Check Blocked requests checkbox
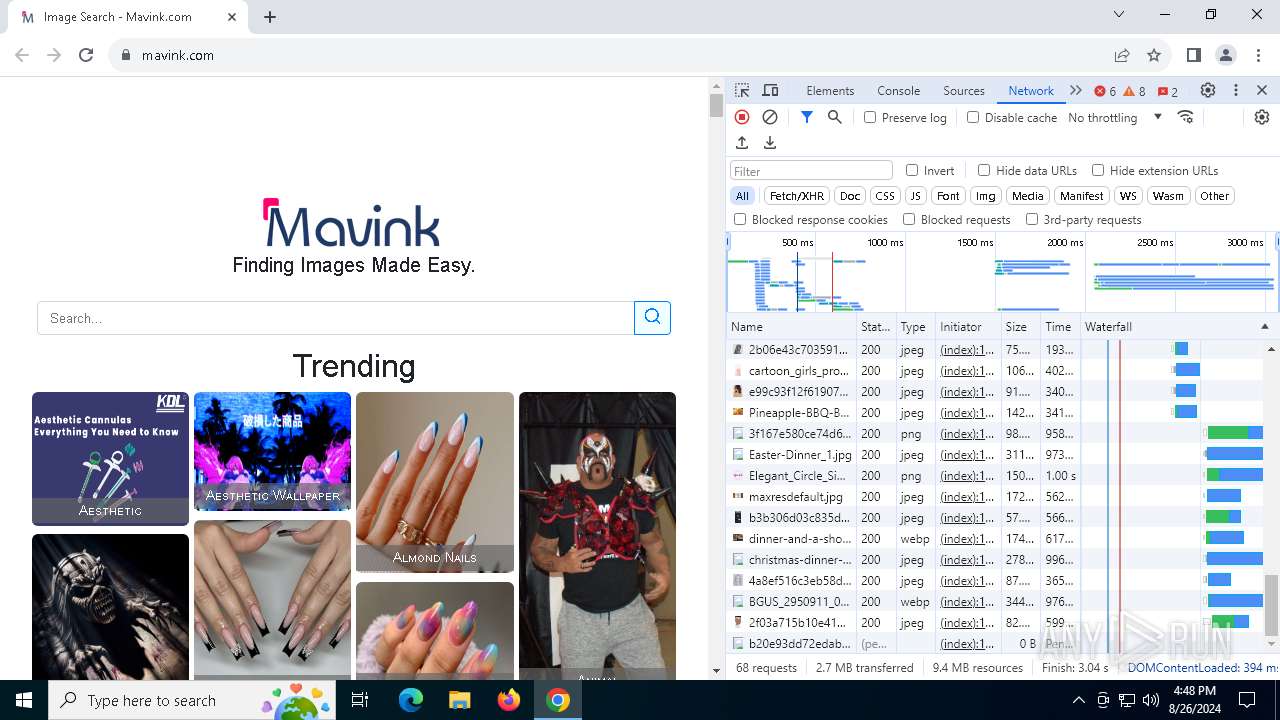 909,219
